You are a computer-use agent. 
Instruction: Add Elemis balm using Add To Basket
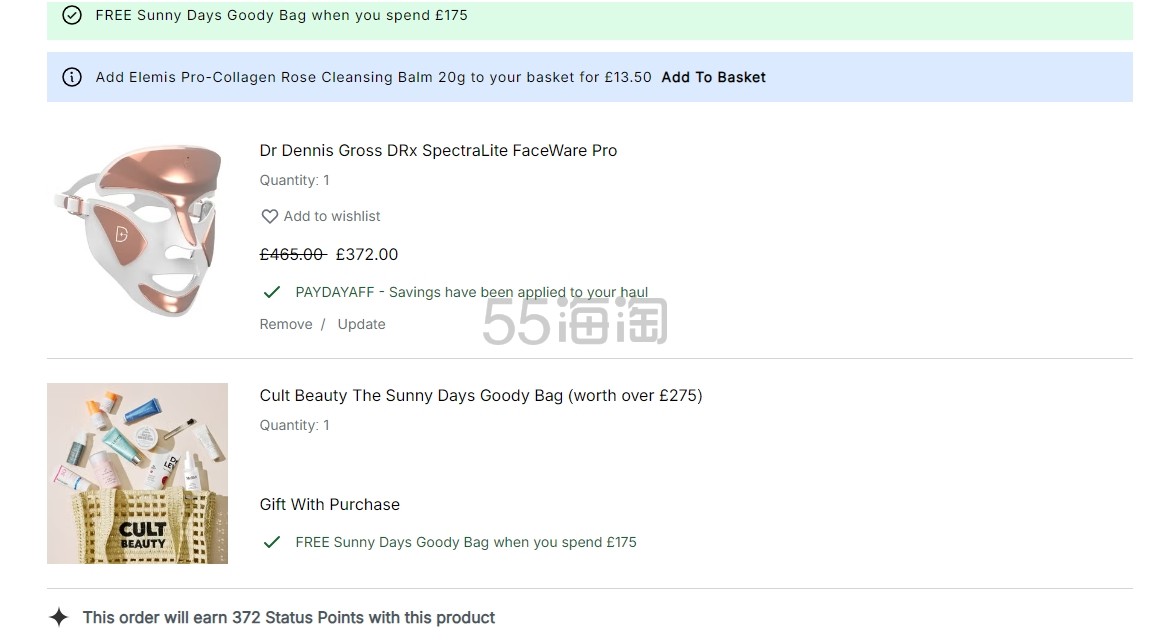(714, 77)
